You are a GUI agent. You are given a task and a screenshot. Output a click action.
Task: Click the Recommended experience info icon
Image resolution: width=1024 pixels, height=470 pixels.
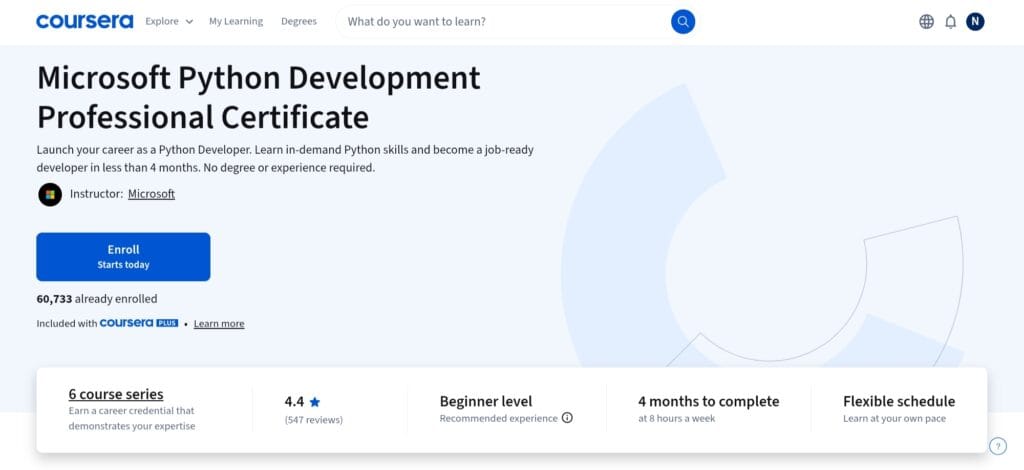567,418
